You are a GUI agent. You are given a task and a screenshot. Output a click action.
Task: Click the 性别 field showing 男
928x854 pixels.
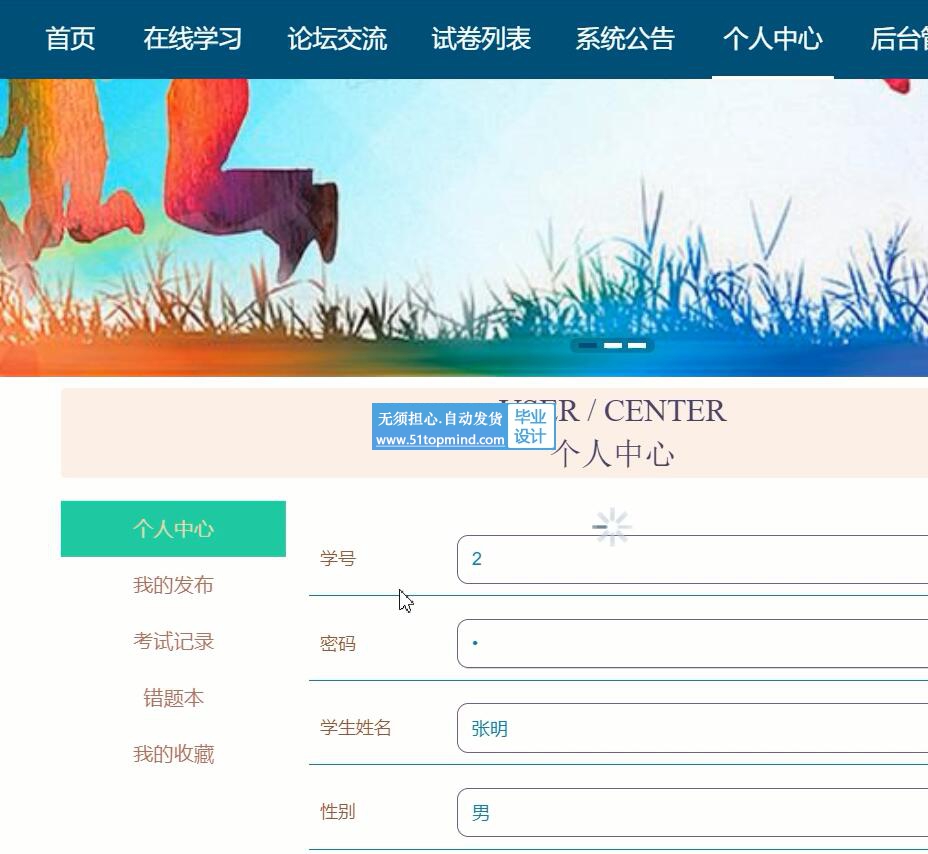[x=692, y=813]
